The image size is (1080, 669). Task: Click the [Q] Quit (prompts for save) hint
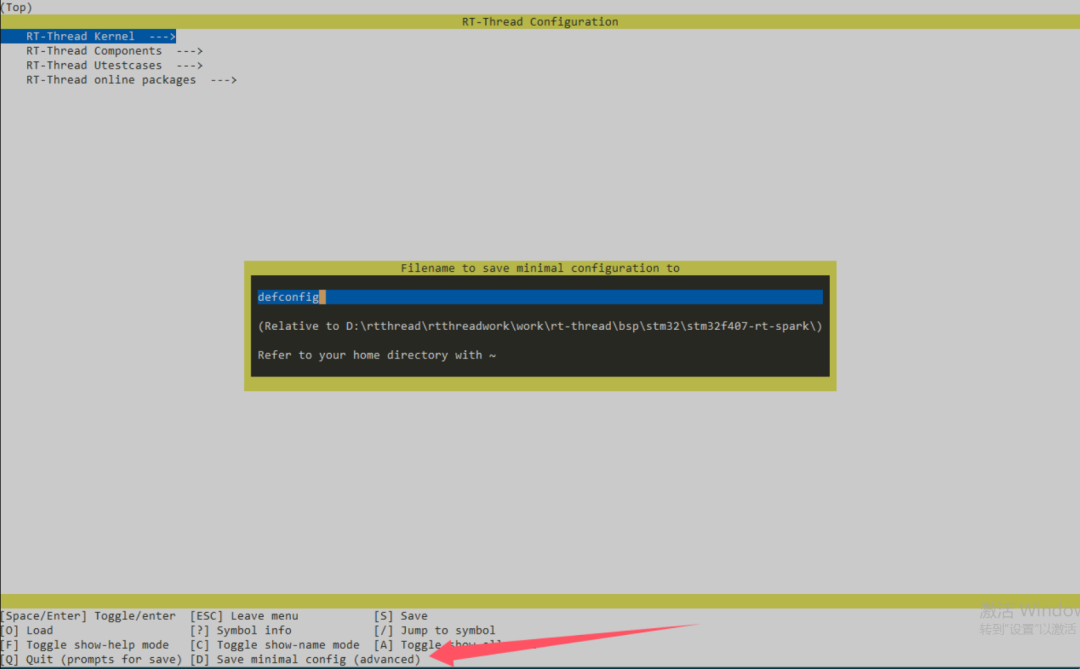coord(92,659)
